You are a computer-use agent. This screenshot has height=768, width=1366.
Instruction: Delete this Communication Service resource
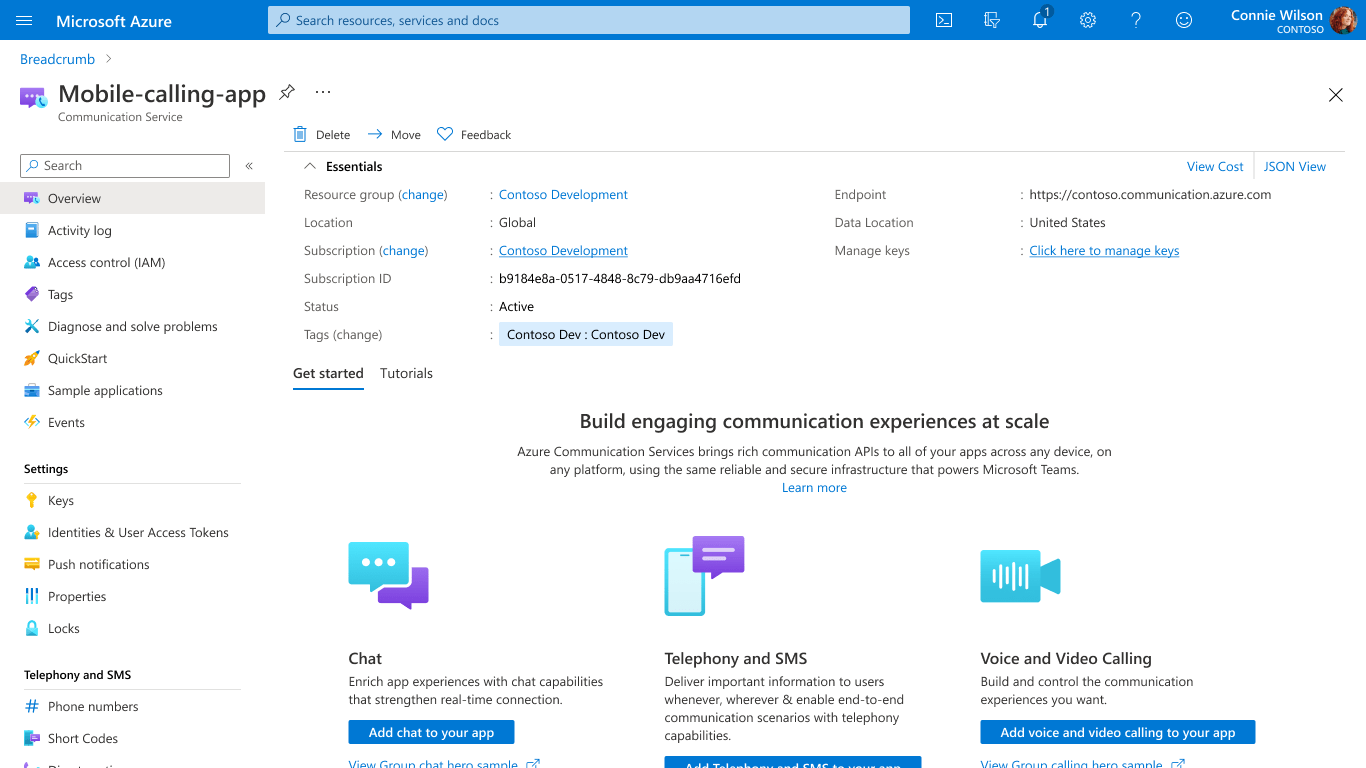pyautogui.click(x=322, y=134)
